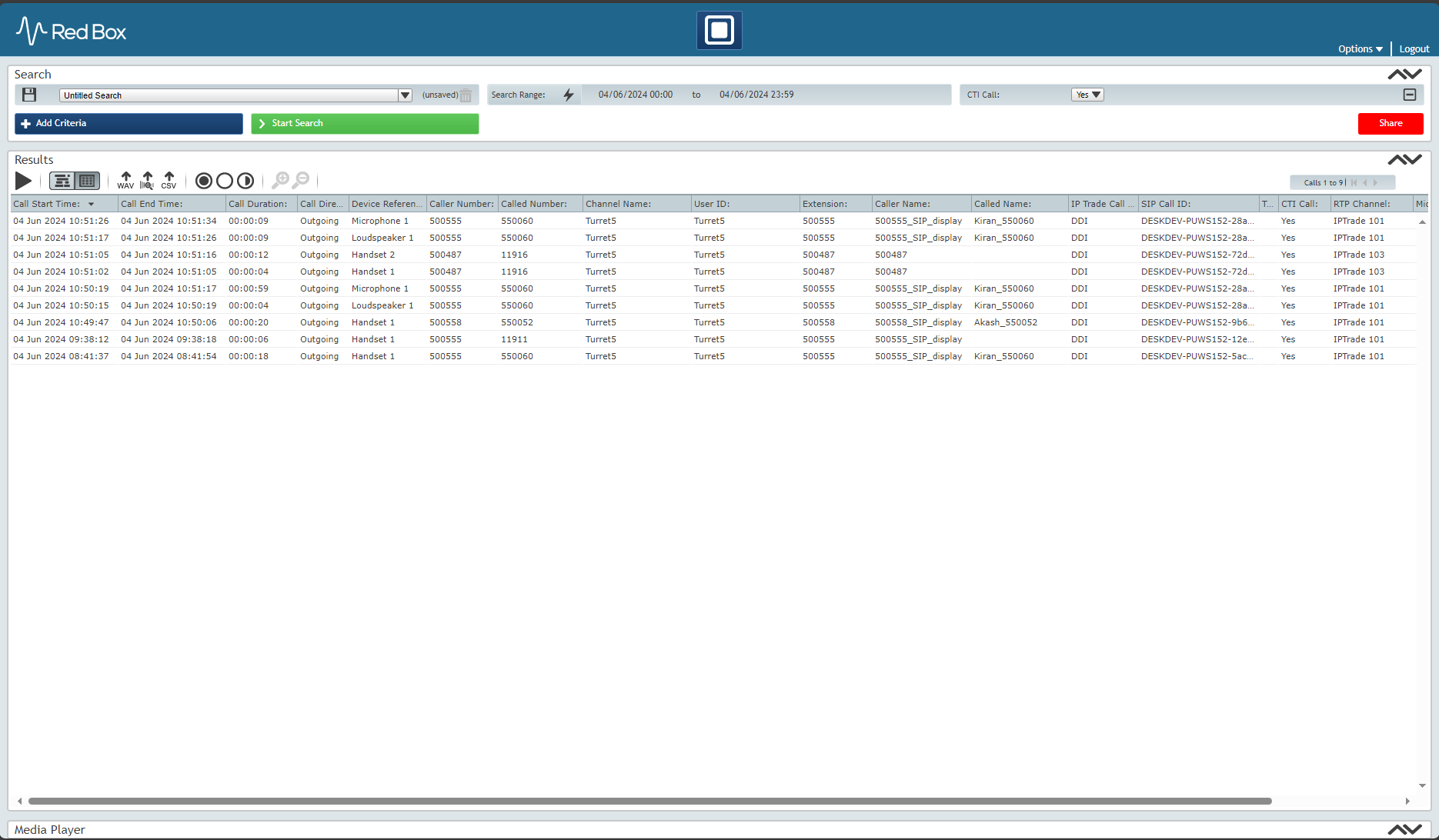
Task: Set the search range start date field
Action: pos(636,95)
